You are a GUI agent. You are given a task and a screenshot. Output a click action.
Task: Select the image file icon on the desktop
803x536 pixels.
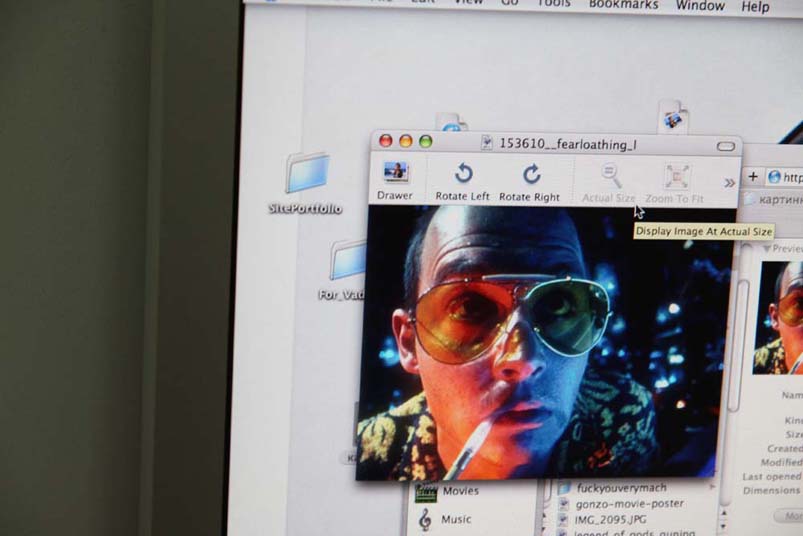coord(673,117)
